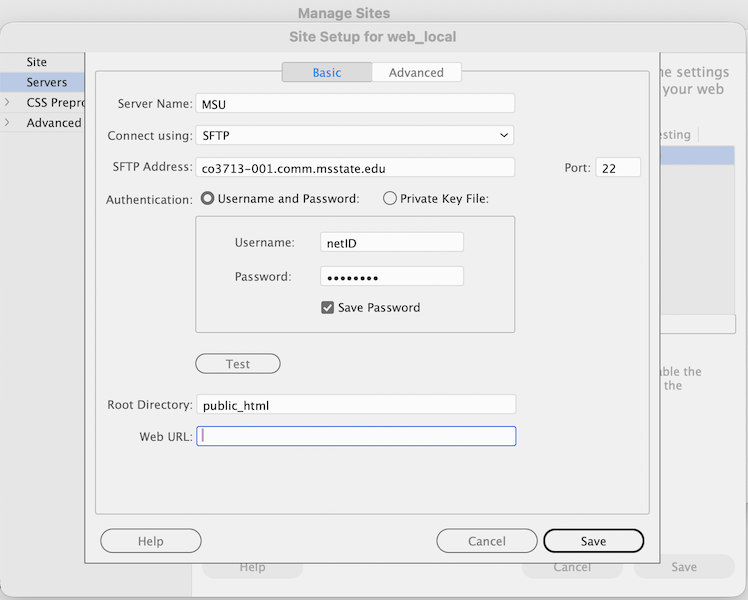Screen dimensions: 748x600
Task: Select the Basic tab
Action: pos(327,72)
